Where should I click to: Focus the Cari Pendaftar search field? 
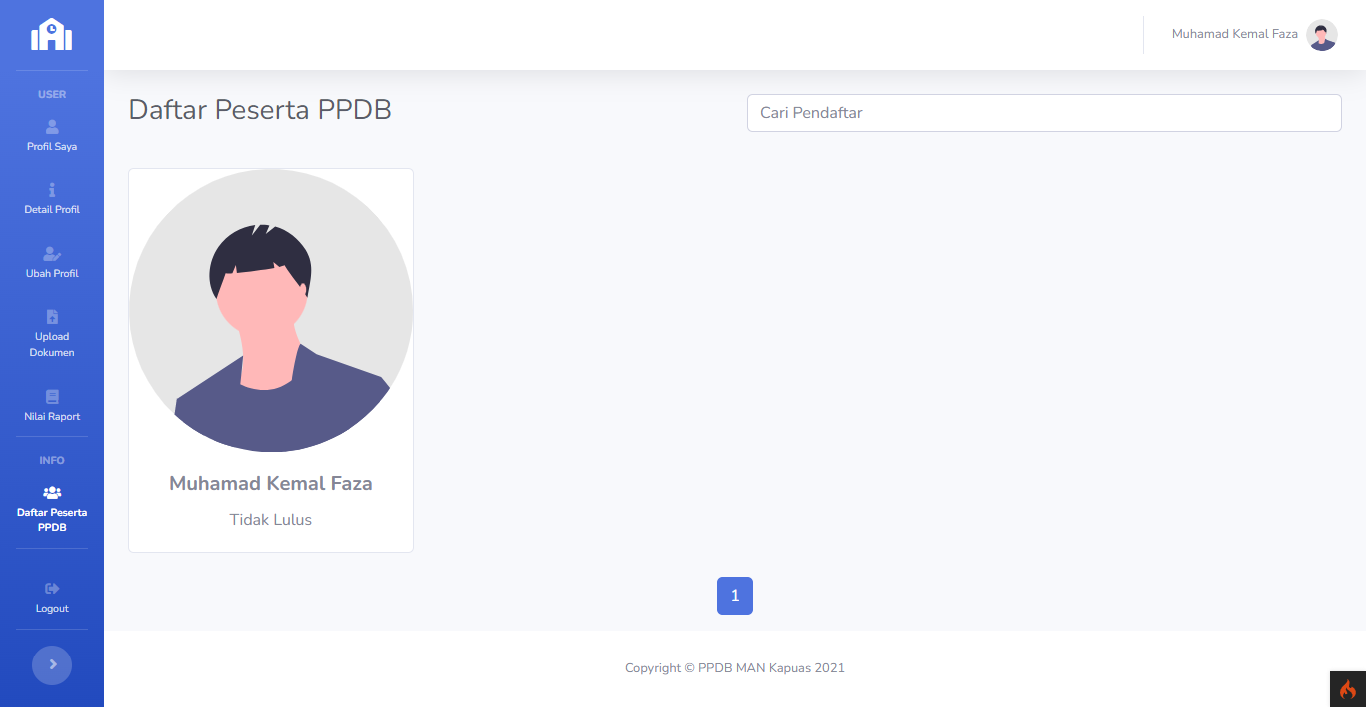(x=1044, y=113)
